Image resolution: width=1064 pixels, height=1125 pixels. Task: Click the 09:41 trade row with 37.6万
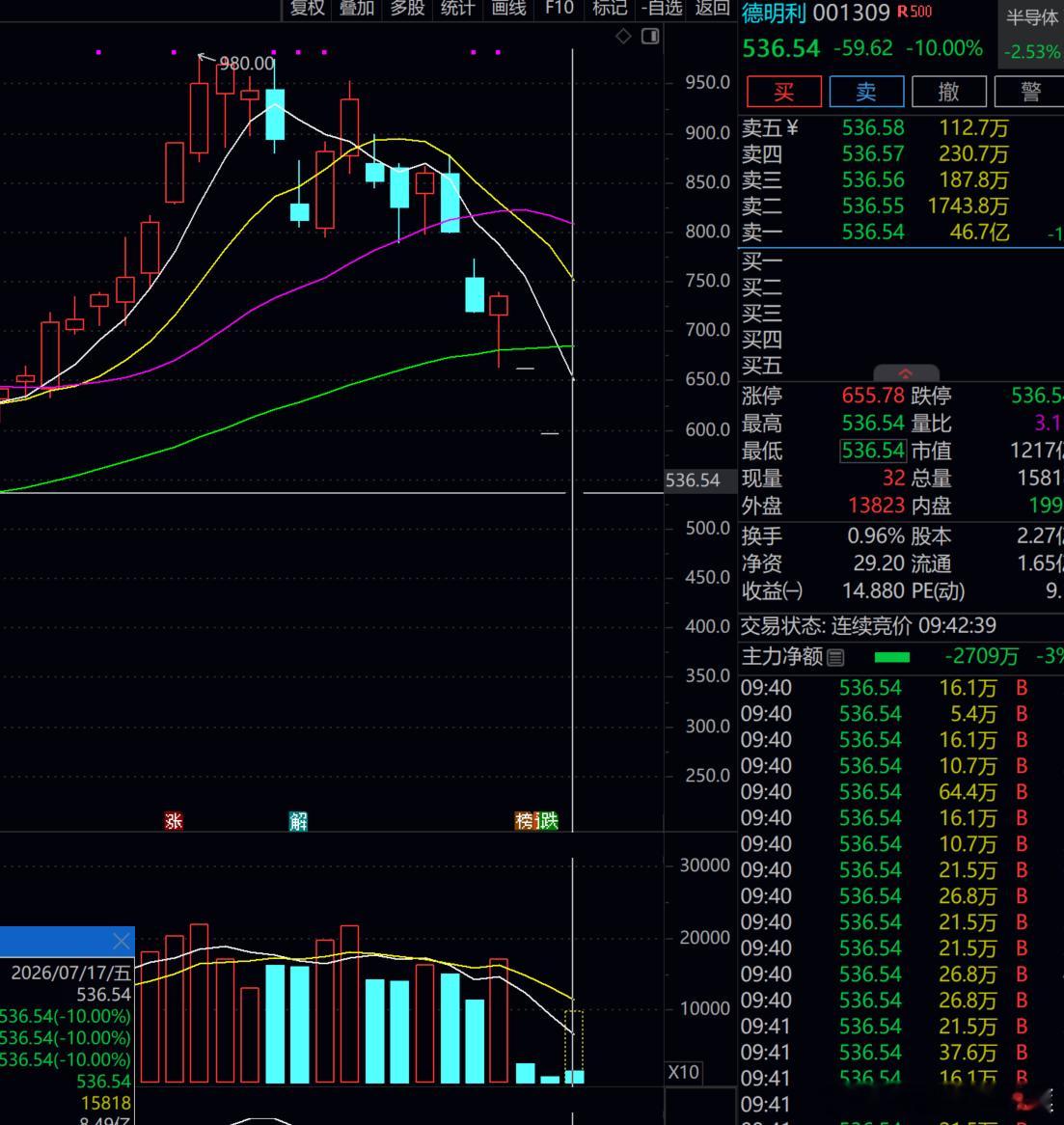coord(900,1053)
